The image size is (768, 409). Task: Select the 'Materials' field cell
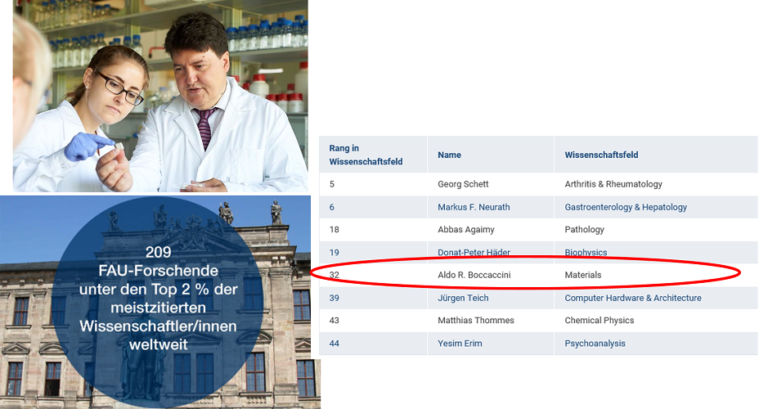pos(583,275)
